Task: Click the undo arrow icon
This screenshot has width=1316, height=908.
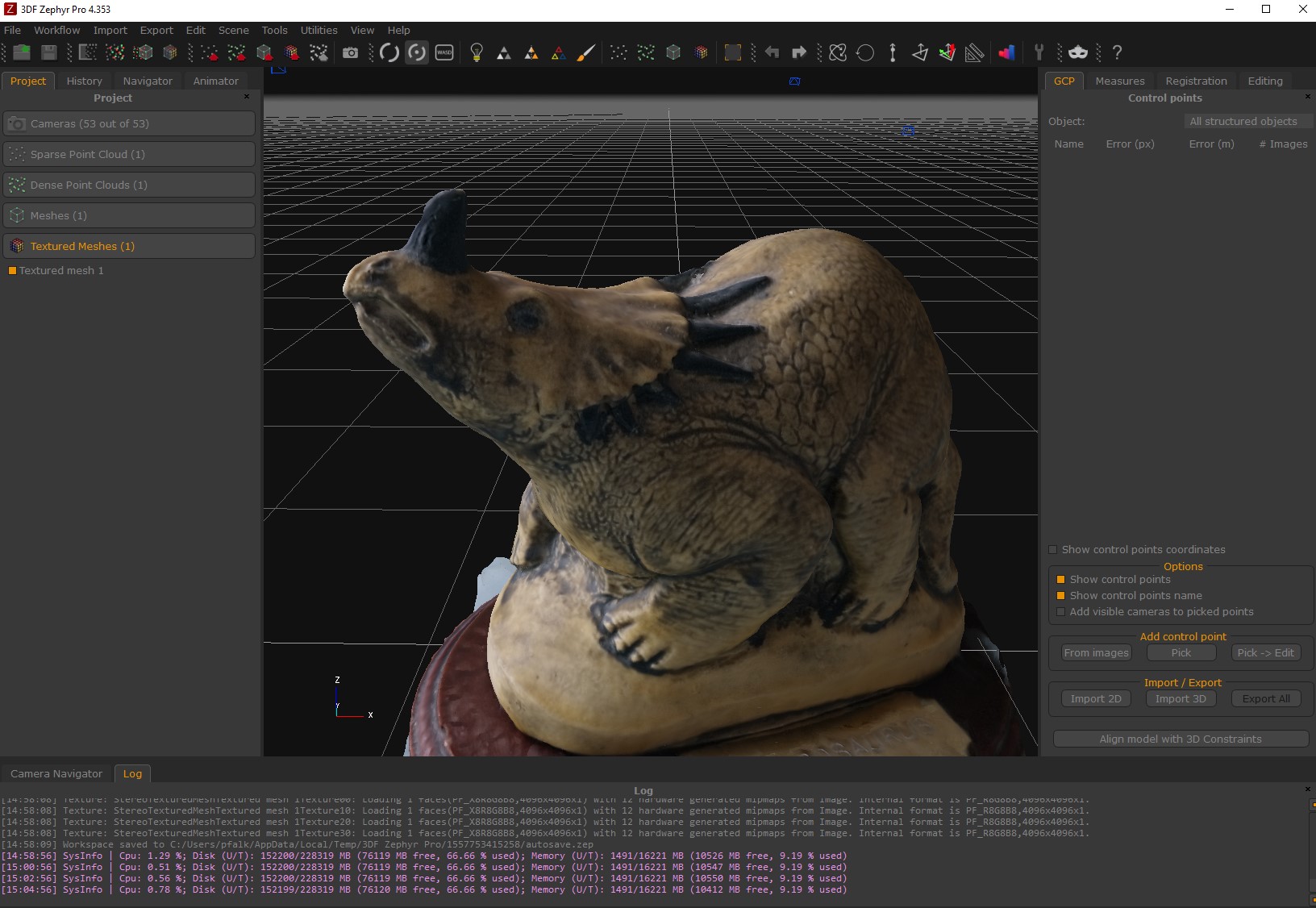Action: point(772,53)
